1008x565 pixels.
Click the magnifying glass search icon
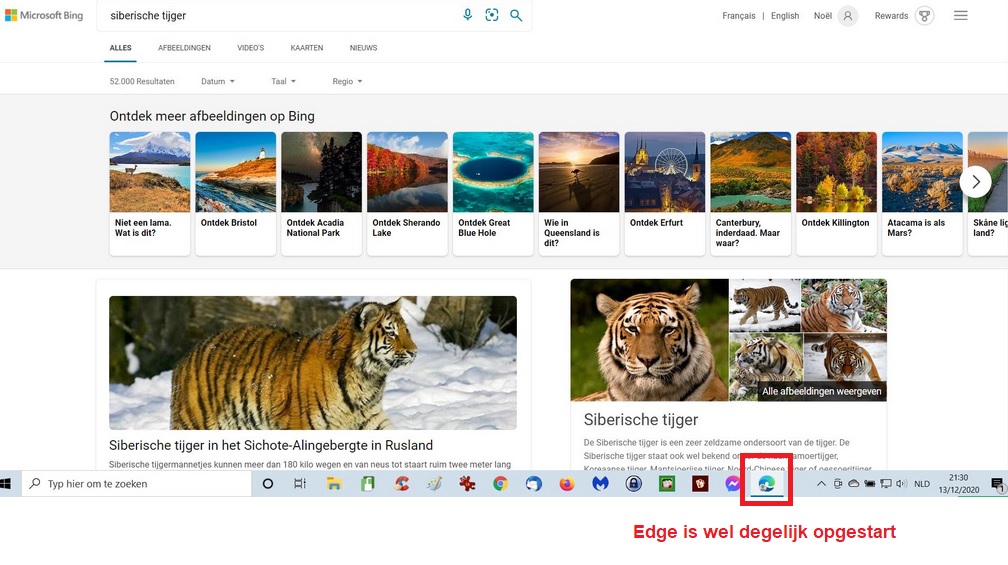[516, 15]
